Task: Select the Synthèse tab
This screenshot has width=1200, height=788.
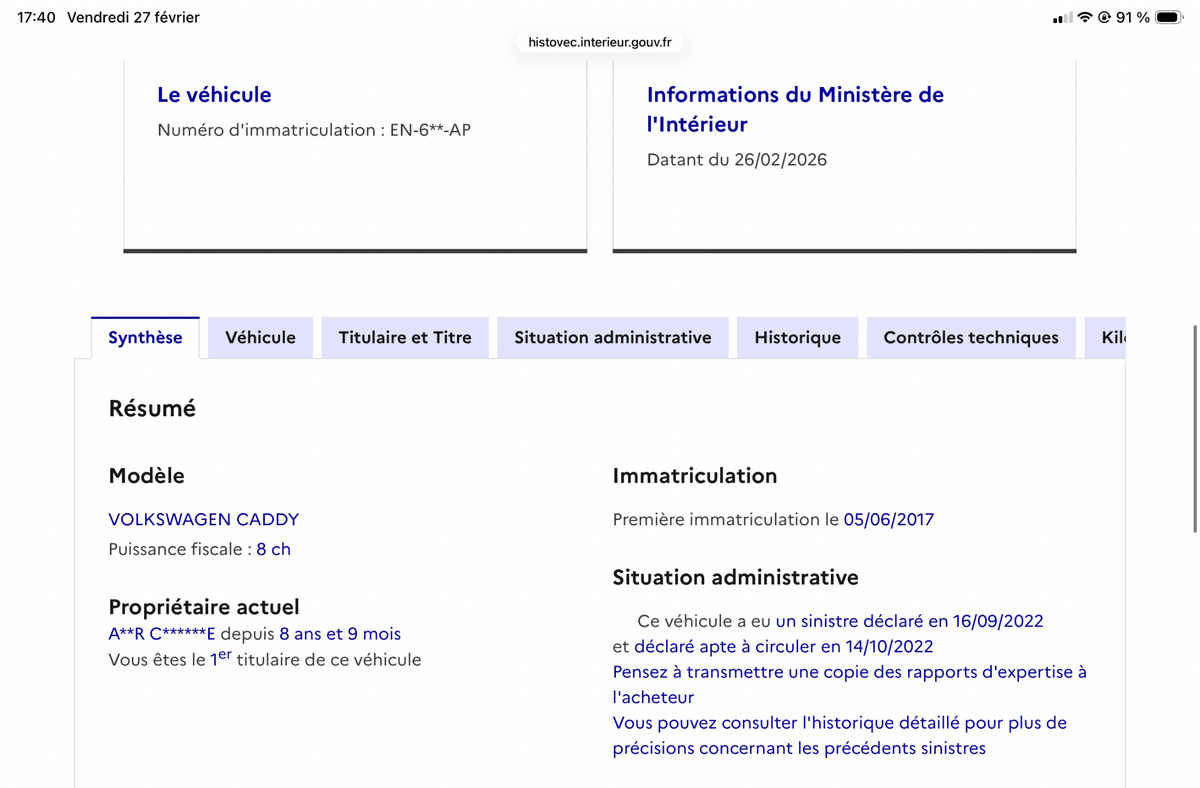Action: pos(145,338)
